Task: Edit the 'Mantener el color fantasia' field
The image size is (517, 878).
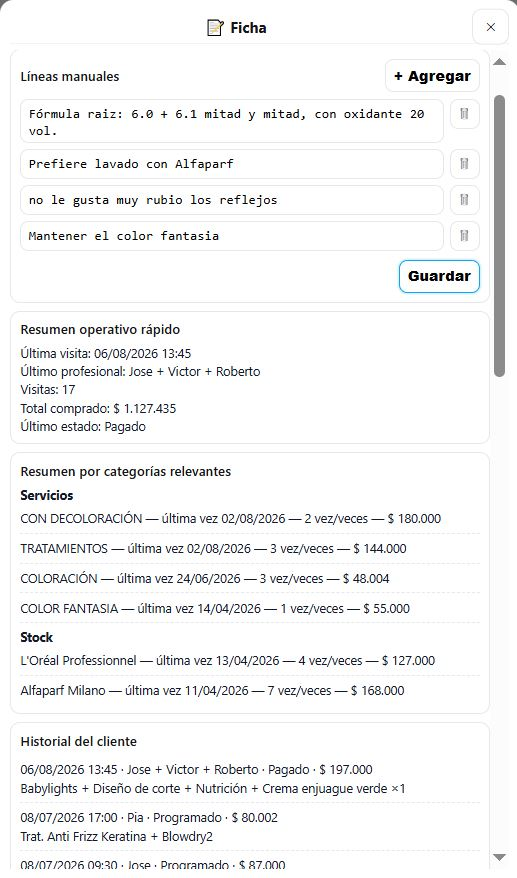Action: (232, 236)
